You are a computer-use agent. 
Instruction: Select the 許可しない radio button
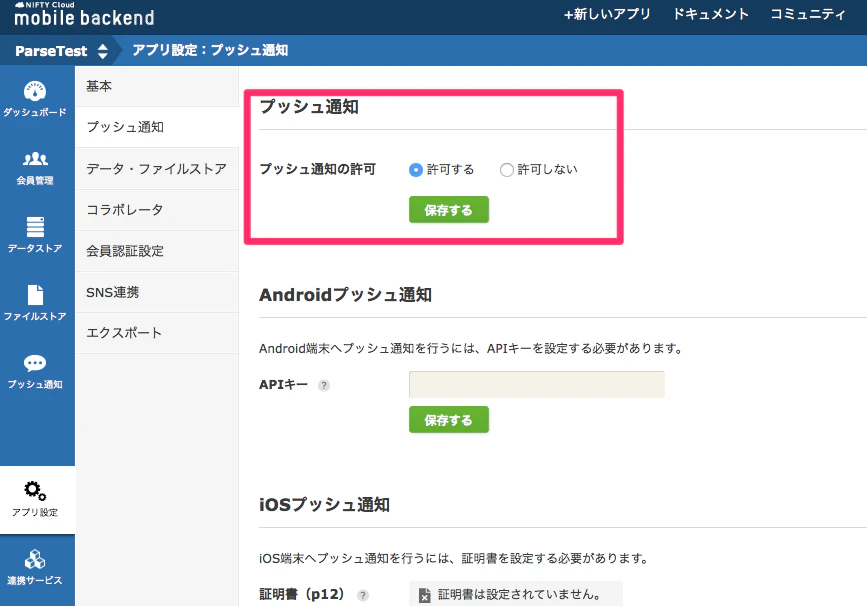(x=506, y=170)
